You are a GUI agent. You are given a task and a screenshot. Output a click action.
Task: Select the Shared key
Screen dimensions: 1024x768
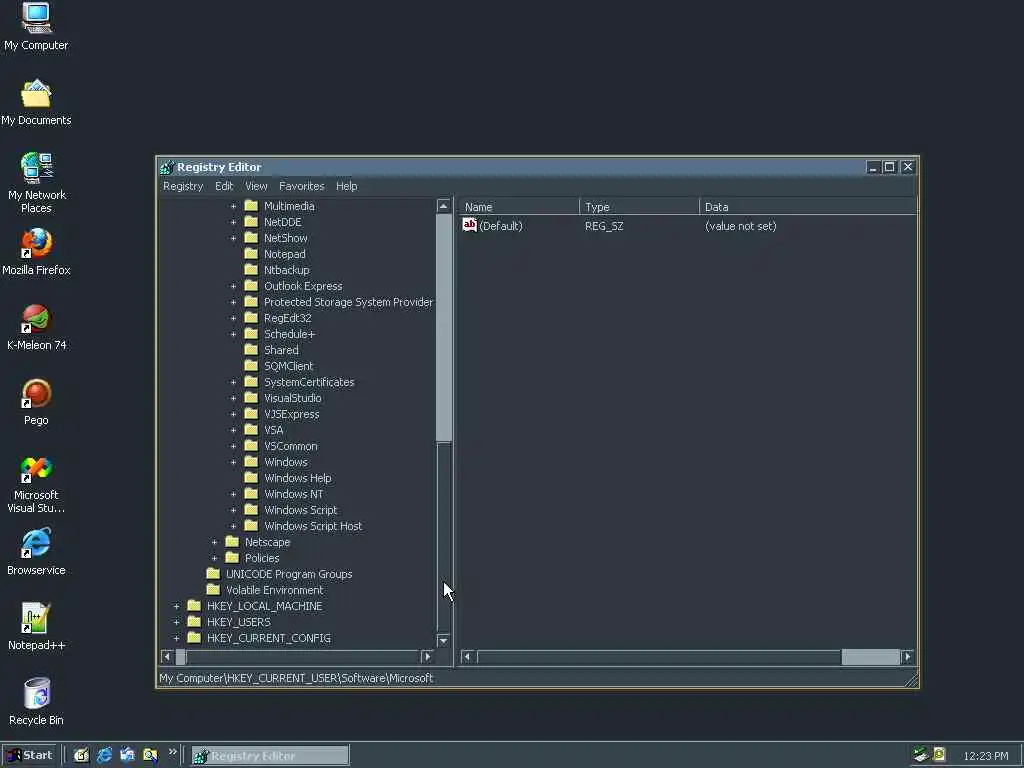coord(281,350)
